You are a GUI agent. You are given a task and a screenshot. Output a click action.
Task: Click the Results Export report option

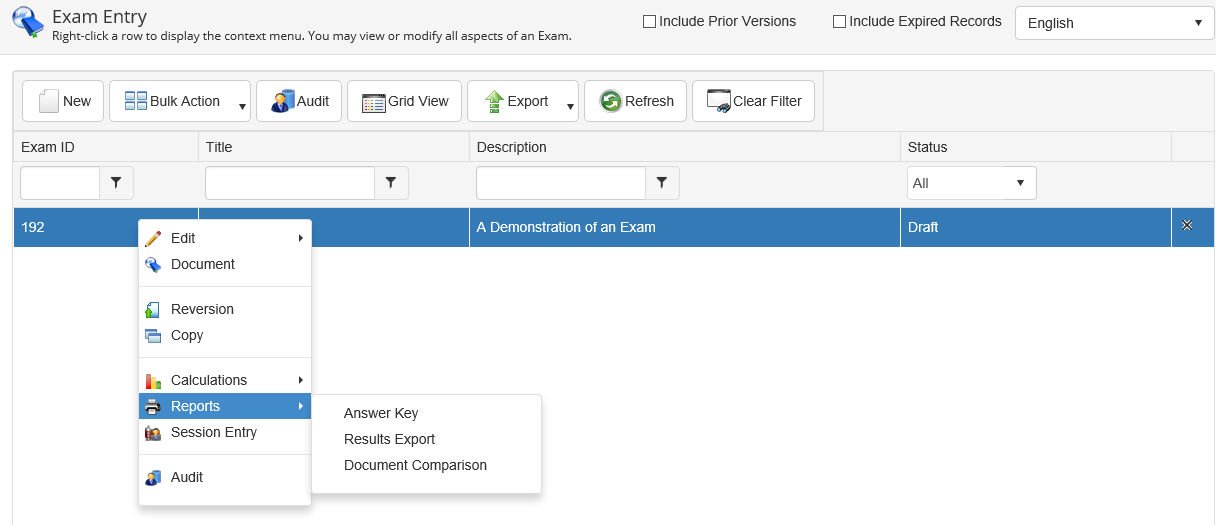click(389, 439)
